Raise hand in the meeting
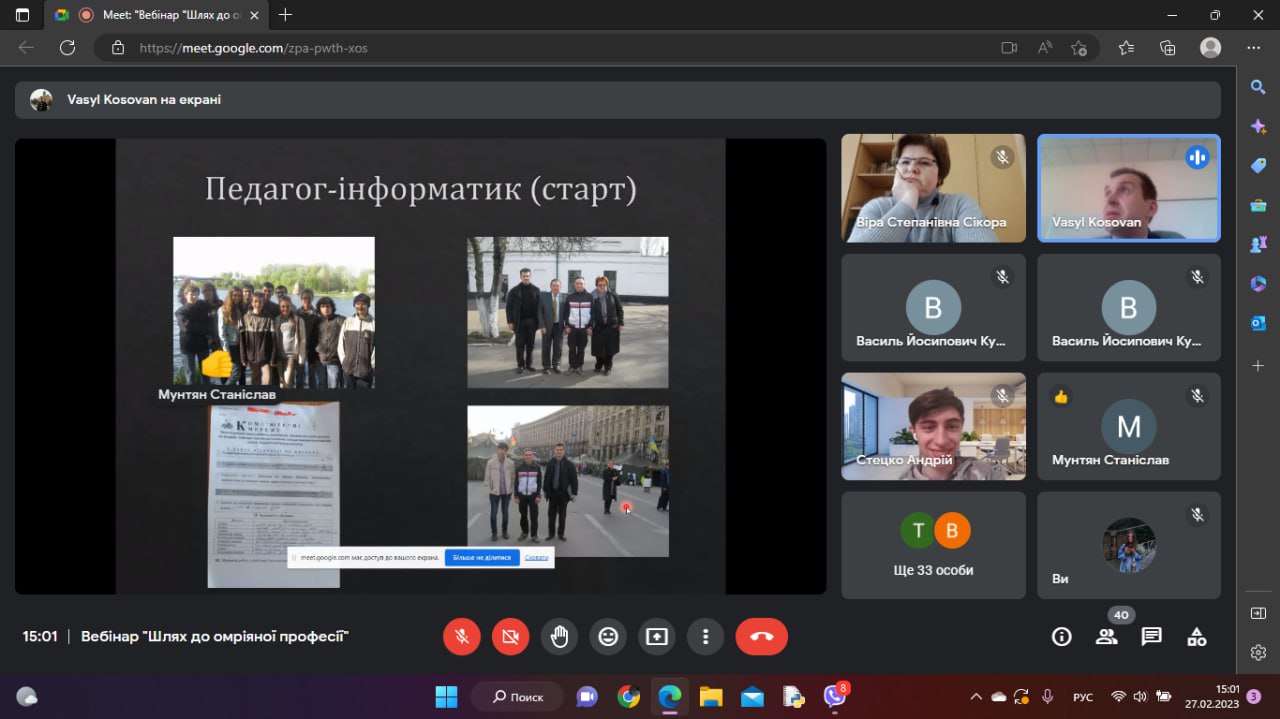Viewport: 1280px width, 719px height. (560, 636)
